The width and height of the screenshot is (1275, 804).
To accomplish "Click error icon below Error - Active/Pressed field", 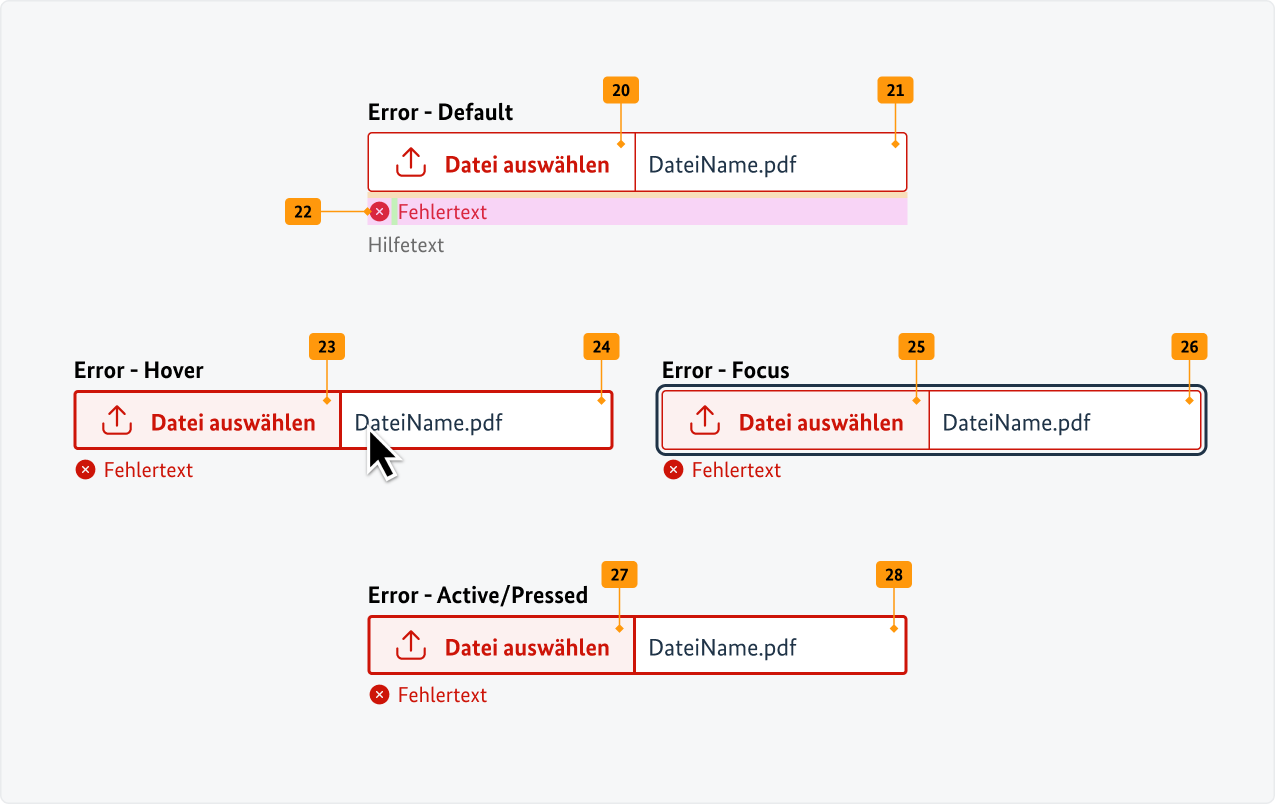I will click(x=379, y=695).
